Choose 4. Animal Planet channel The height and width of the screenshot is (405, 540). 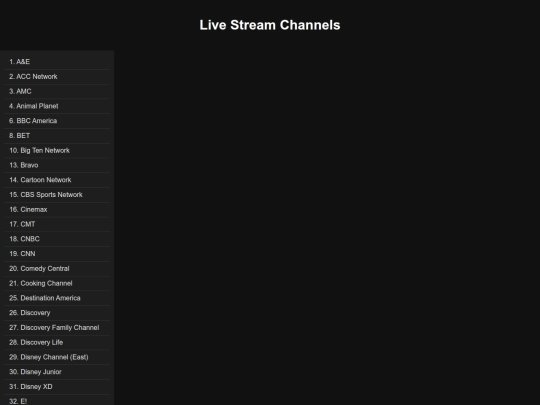pos(57,106)
